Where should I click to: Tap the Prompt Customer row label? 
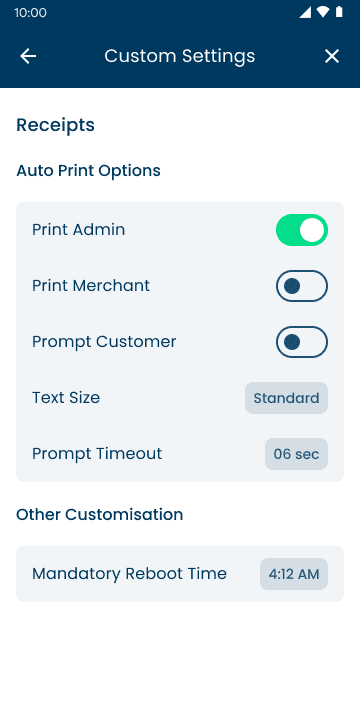104,342
